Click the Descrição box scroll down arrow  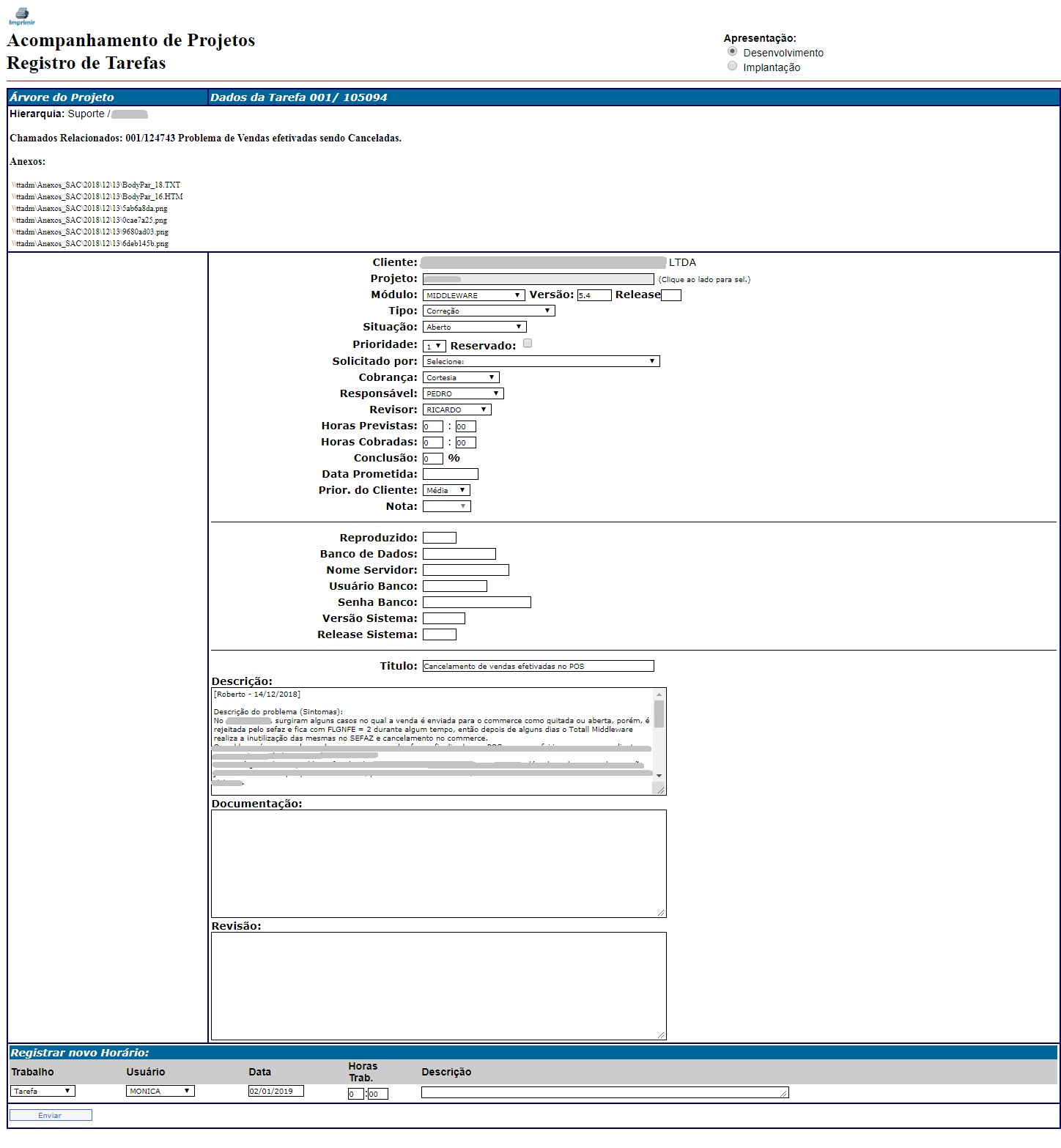(x=659, y=776)
